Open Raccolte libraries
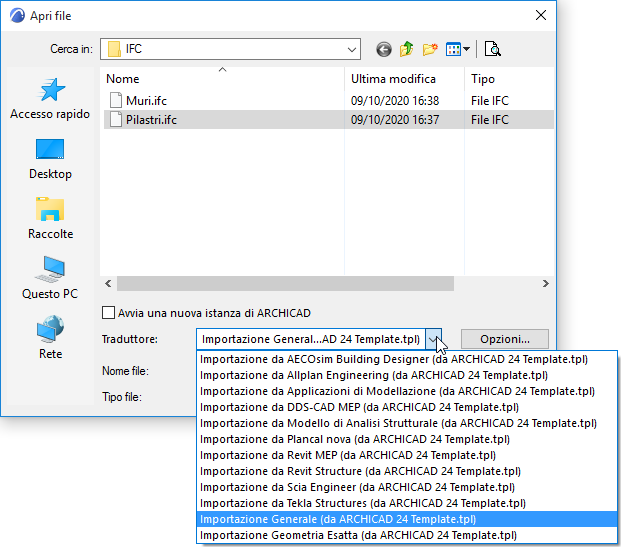 pyautogui.click(x=50, y=218)
